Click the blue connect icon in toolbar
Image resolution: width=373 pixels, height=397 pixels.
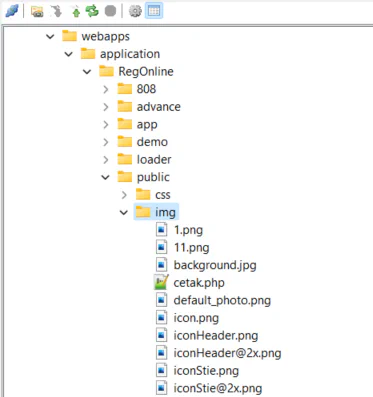[11, 11]
